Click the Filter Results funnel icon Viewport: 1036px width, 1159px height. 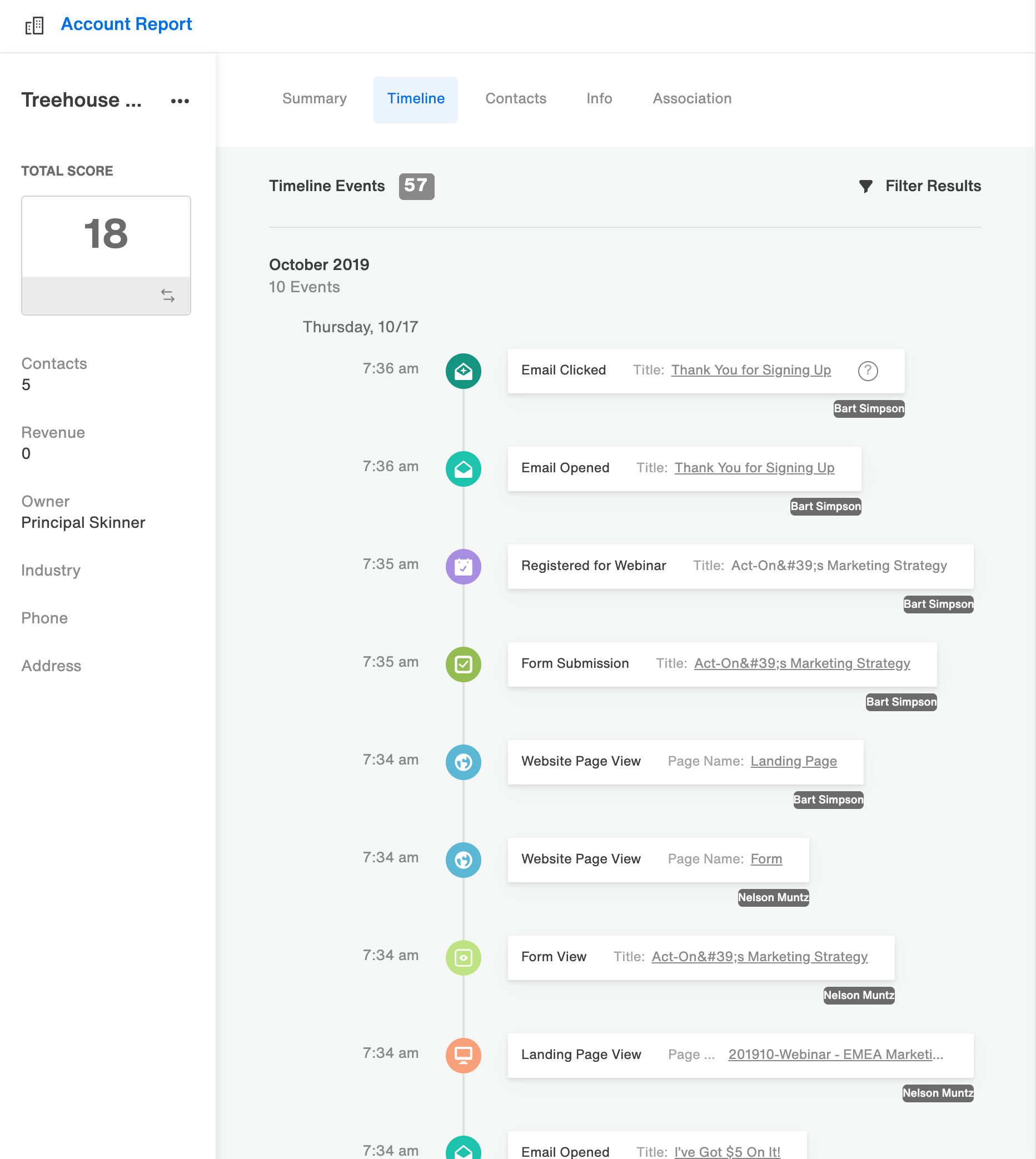(x=866, y=186)
